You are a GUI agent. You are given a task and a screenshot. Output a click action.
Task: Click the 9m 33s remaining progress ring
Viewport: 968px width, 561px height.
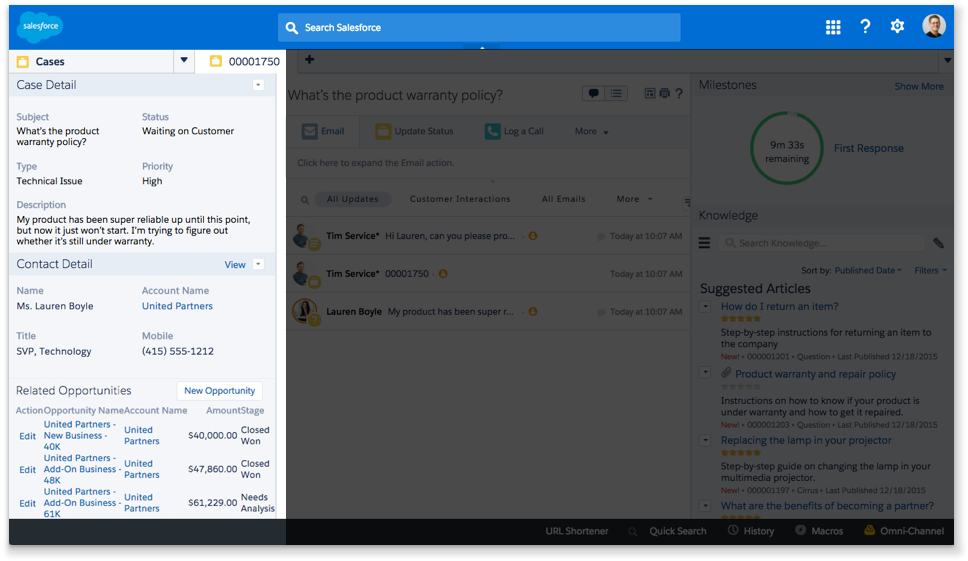click(786, 148)
